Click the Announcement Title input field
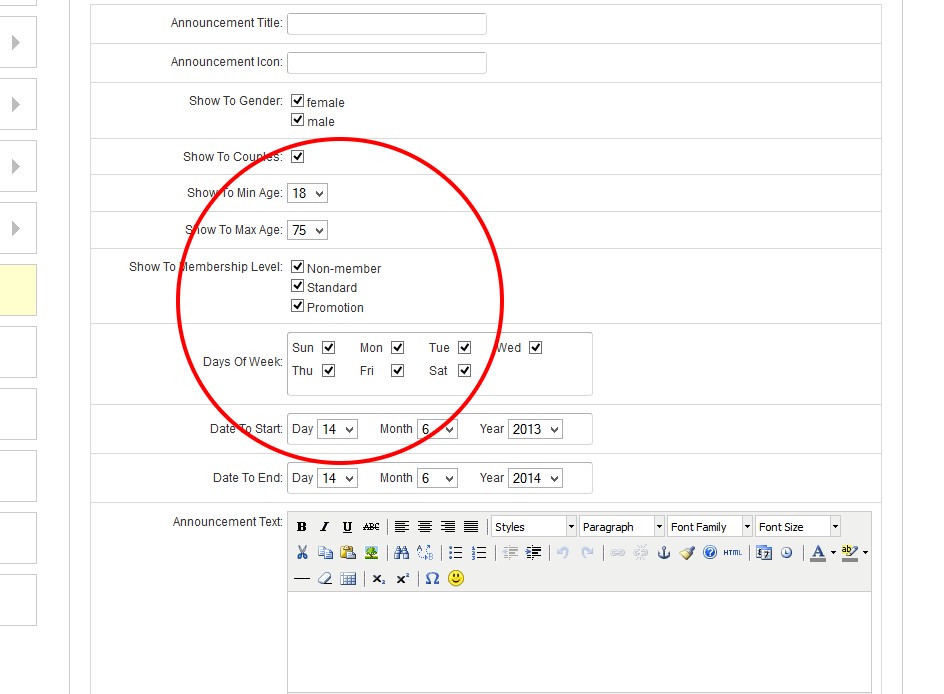 386,24
